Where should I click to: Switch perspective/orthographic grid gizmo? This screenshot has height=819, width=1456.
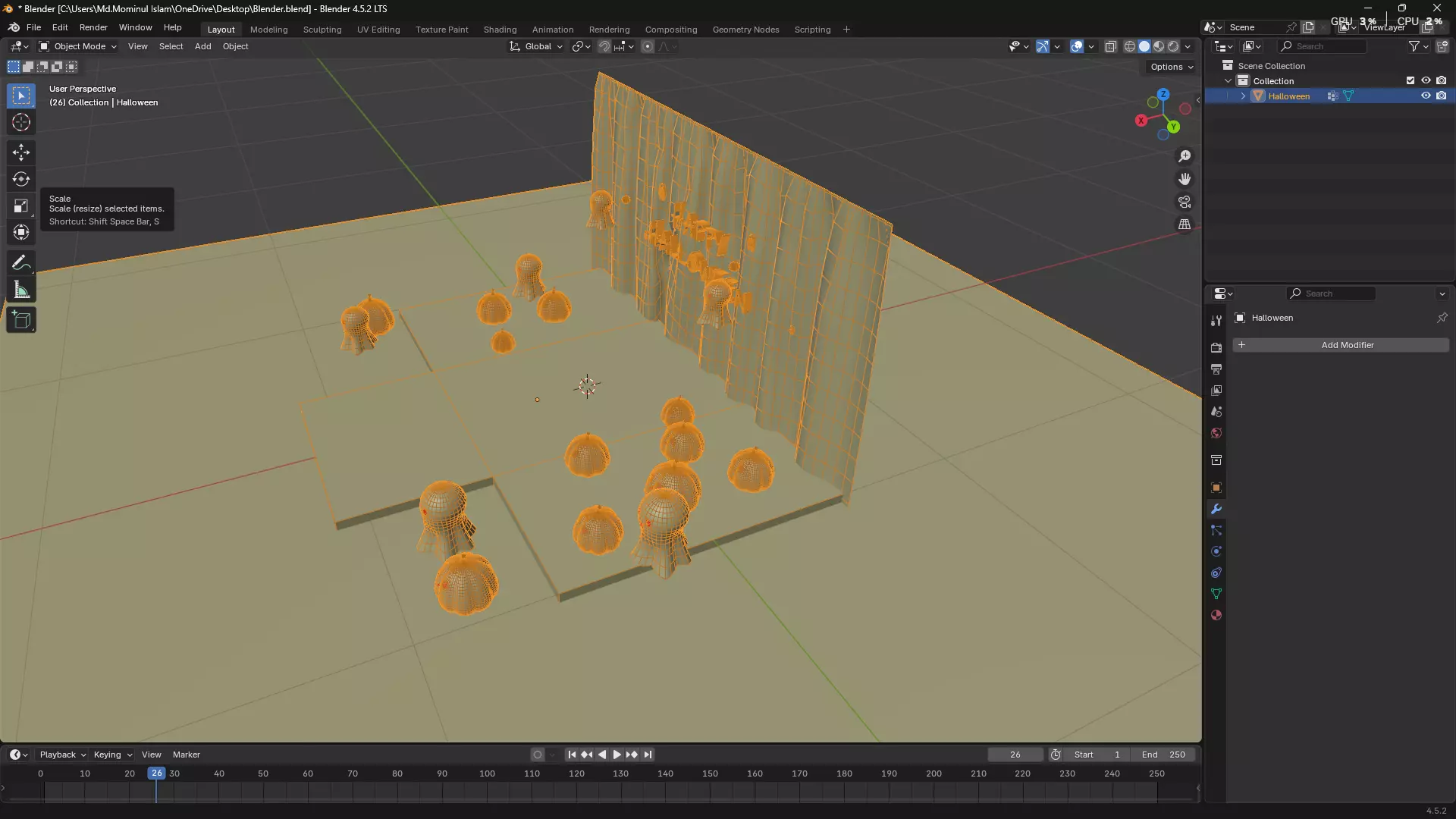point(1185,224)
